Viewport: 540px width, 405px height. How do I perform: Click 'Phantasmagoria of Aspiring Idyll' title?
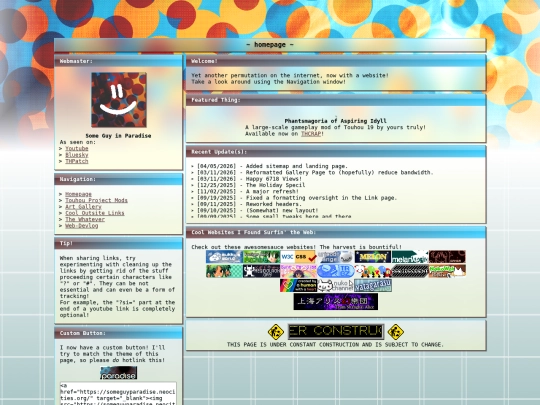point(335,121)
